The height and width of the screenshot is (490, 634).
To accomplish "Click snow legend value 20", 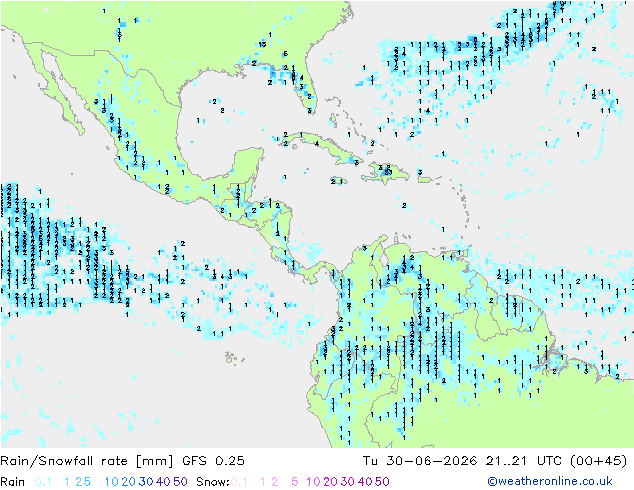I will tap(330, 482).
